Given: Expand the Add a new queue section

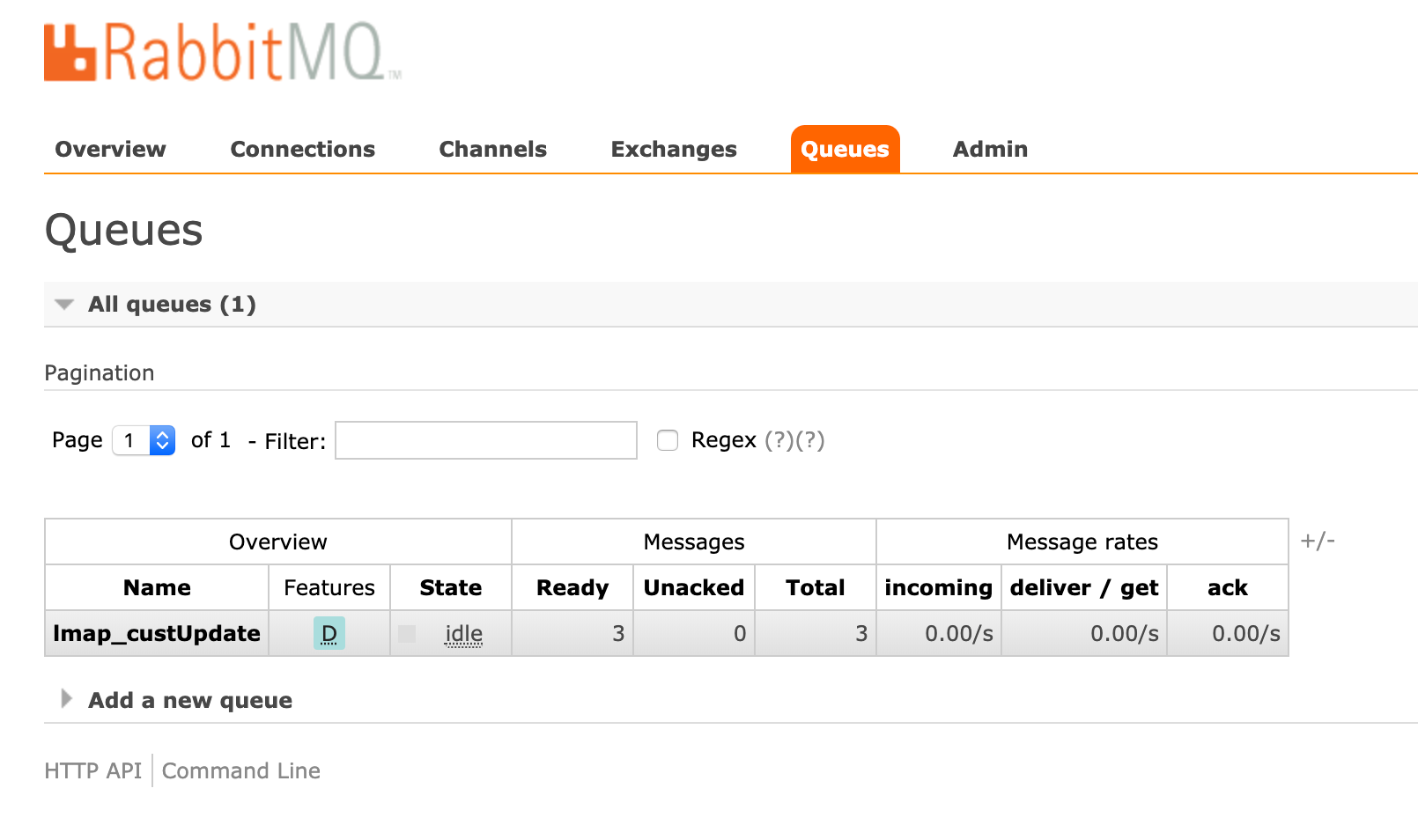Looking at the screenshot, I should coord(189,701).
